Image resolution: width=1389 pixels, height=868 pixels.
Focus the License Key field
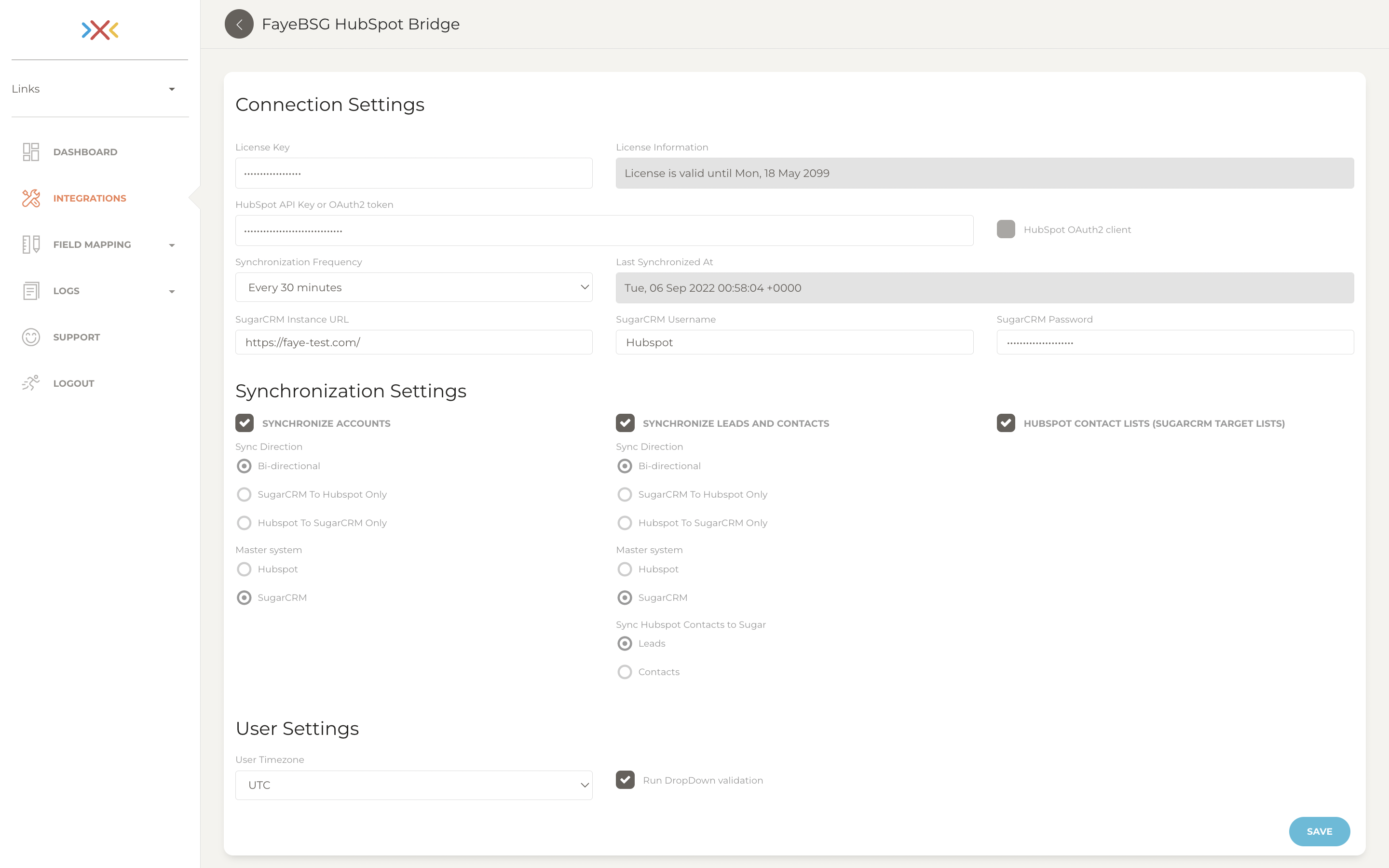click(414, 174)
